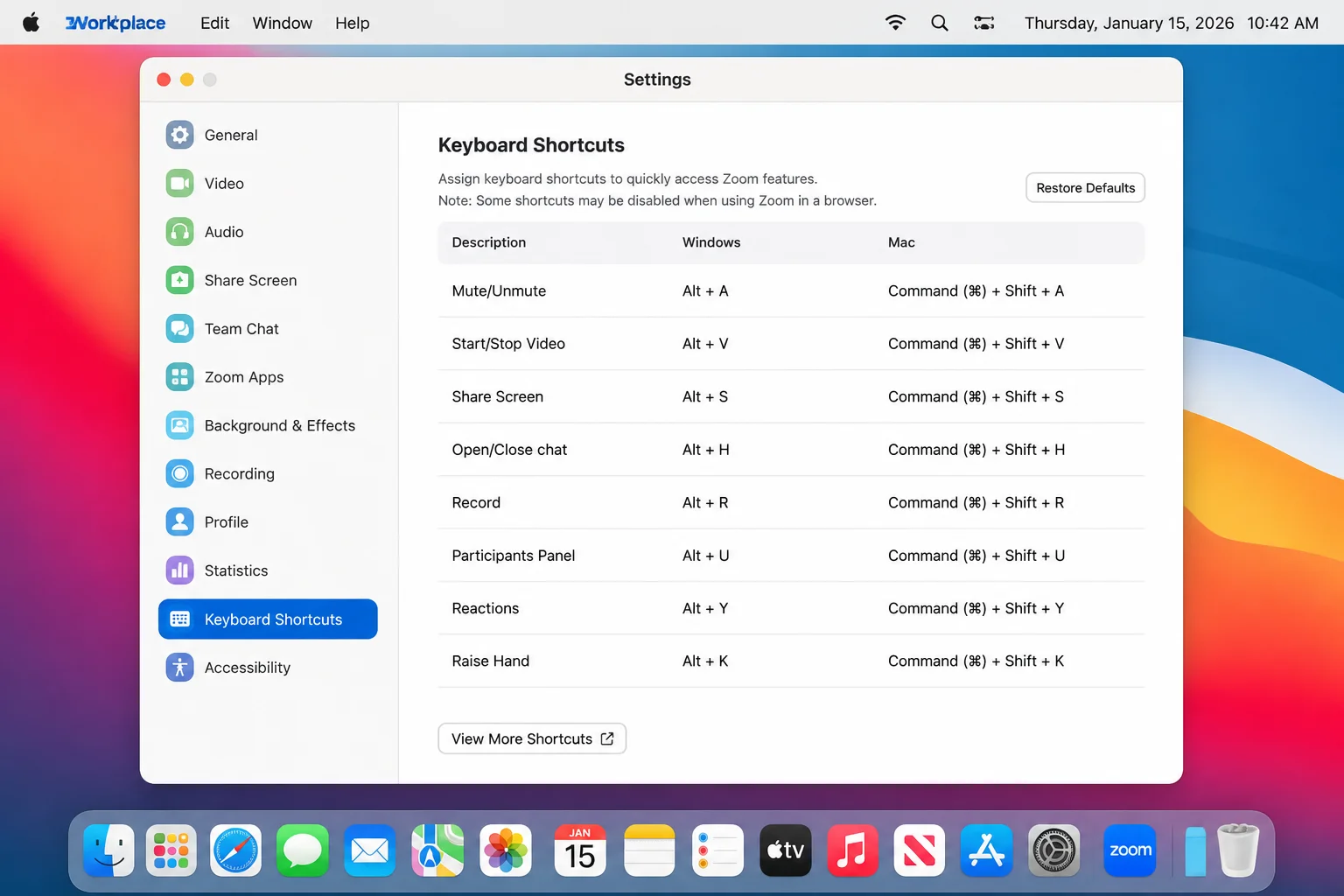Open System Preferences in the dock
1344x896 pixels.
click(1053, 850)
